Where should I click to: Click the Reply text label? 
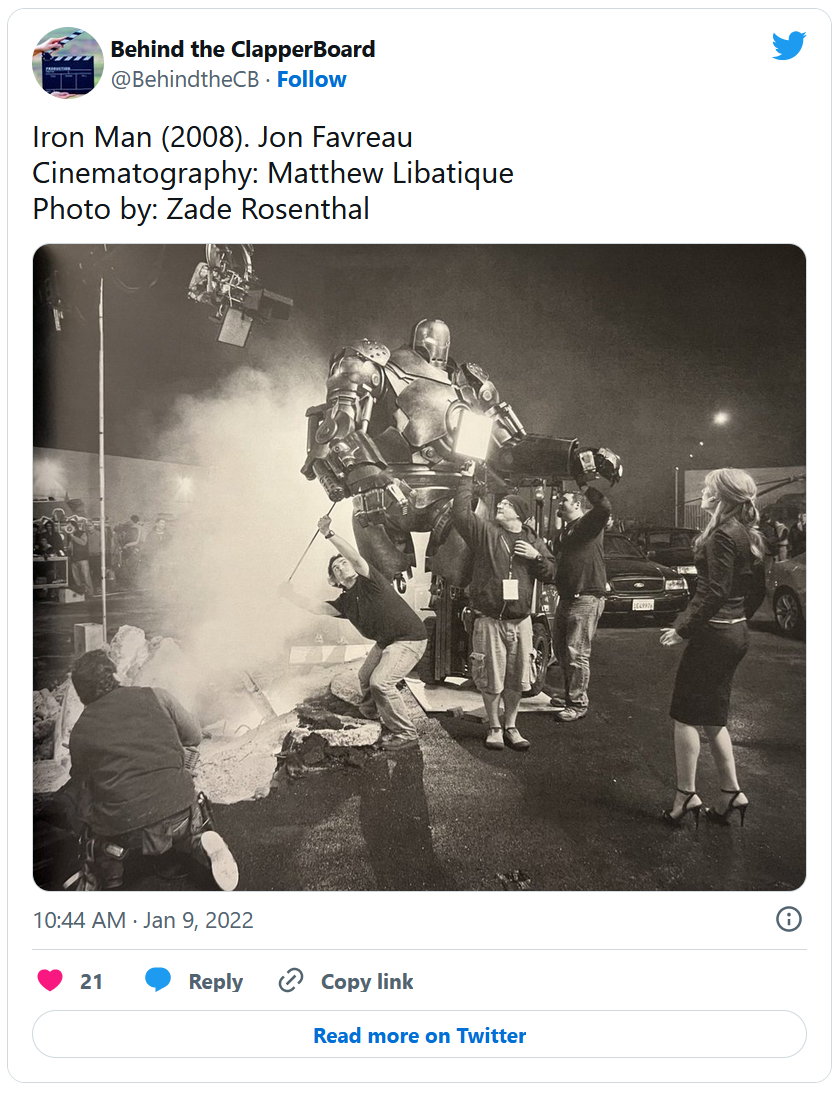215,982
